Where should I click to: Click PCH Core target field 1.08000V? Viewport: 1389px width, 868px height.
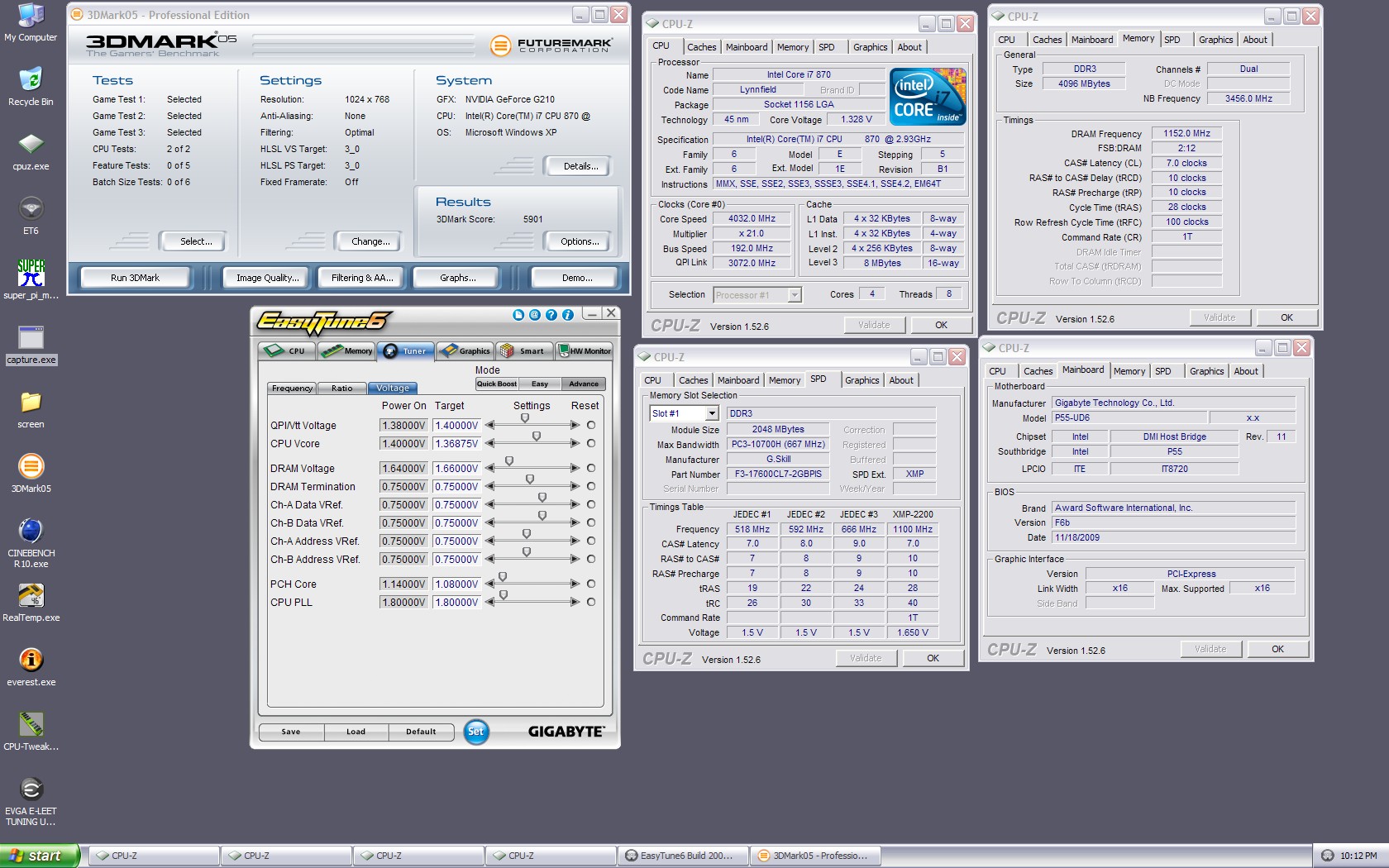(x=456, y=584)
